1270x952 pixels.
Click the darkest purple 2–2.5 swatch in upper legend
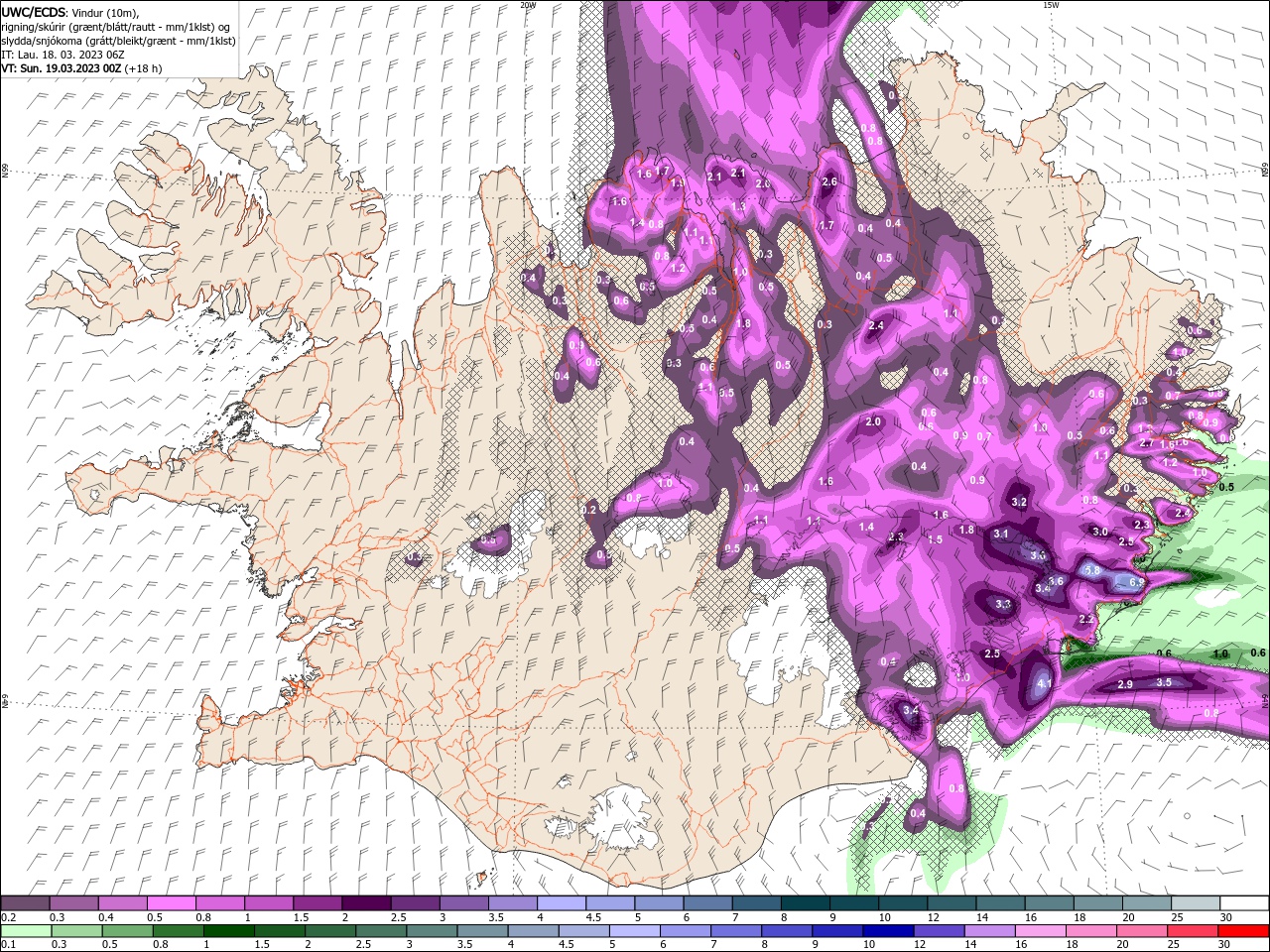click(365, 903)
